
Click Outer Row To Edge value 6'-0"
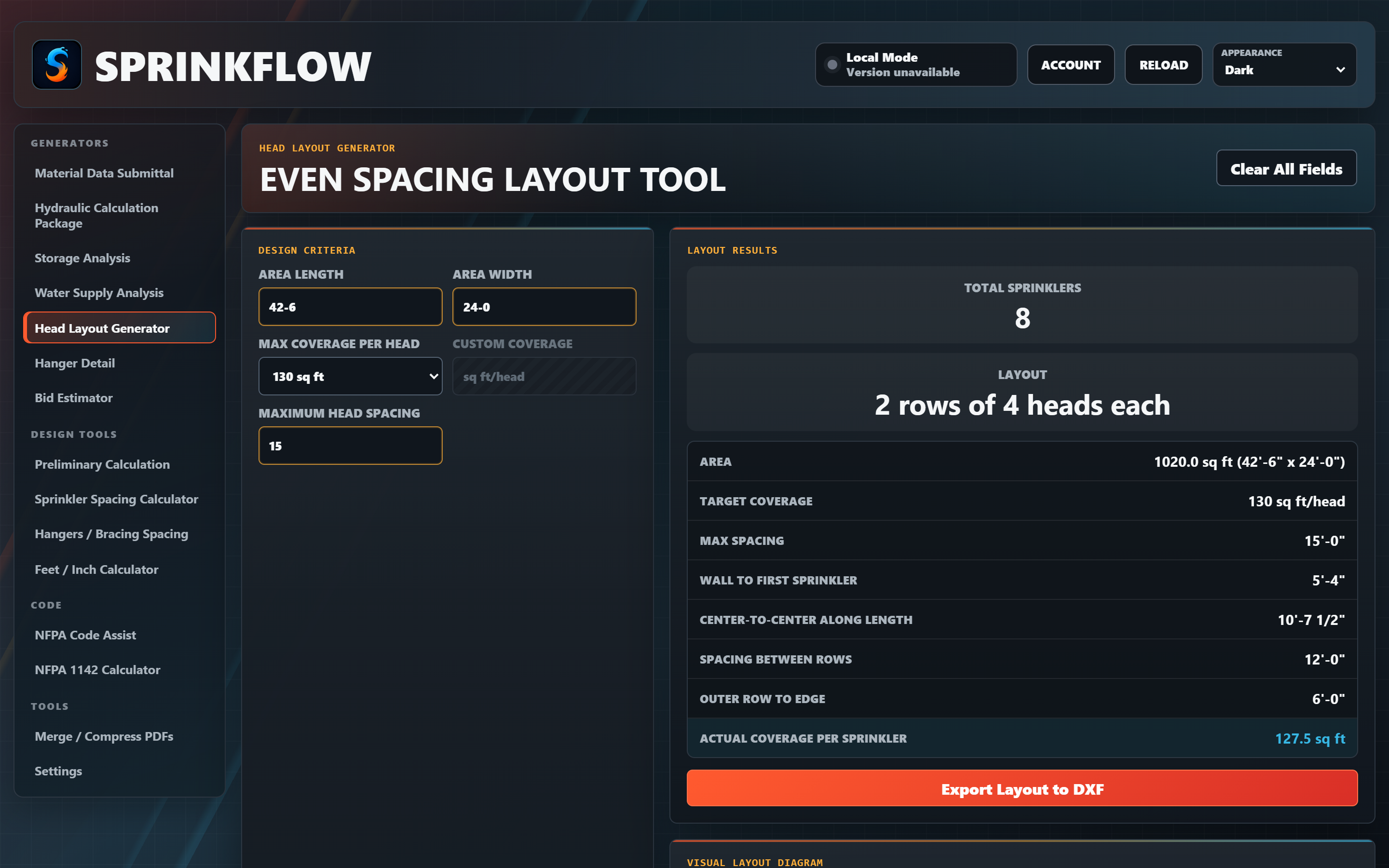[1328, 699]
